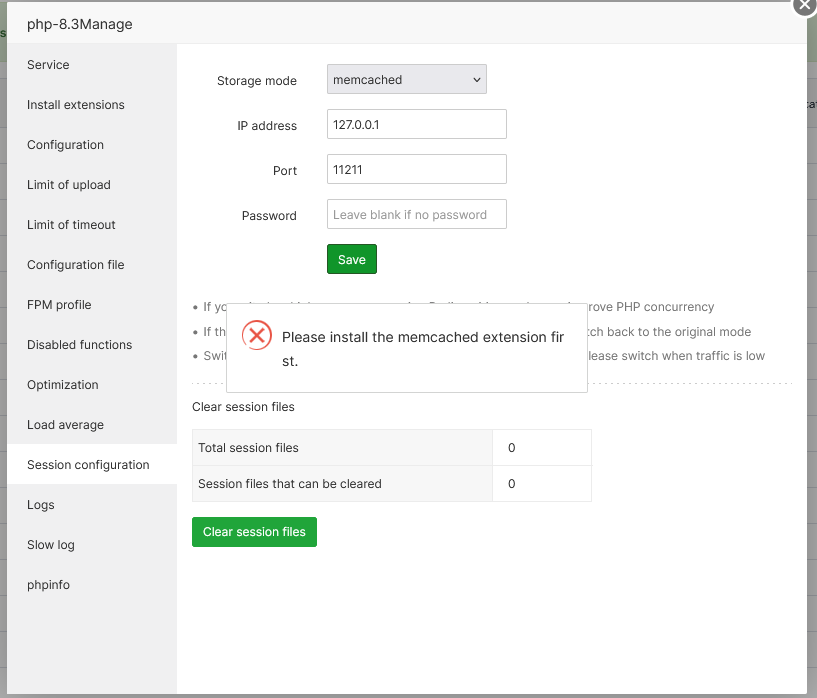Open the Configuration file tab
This screenshot has width=817, height=698.
(76, 265)
